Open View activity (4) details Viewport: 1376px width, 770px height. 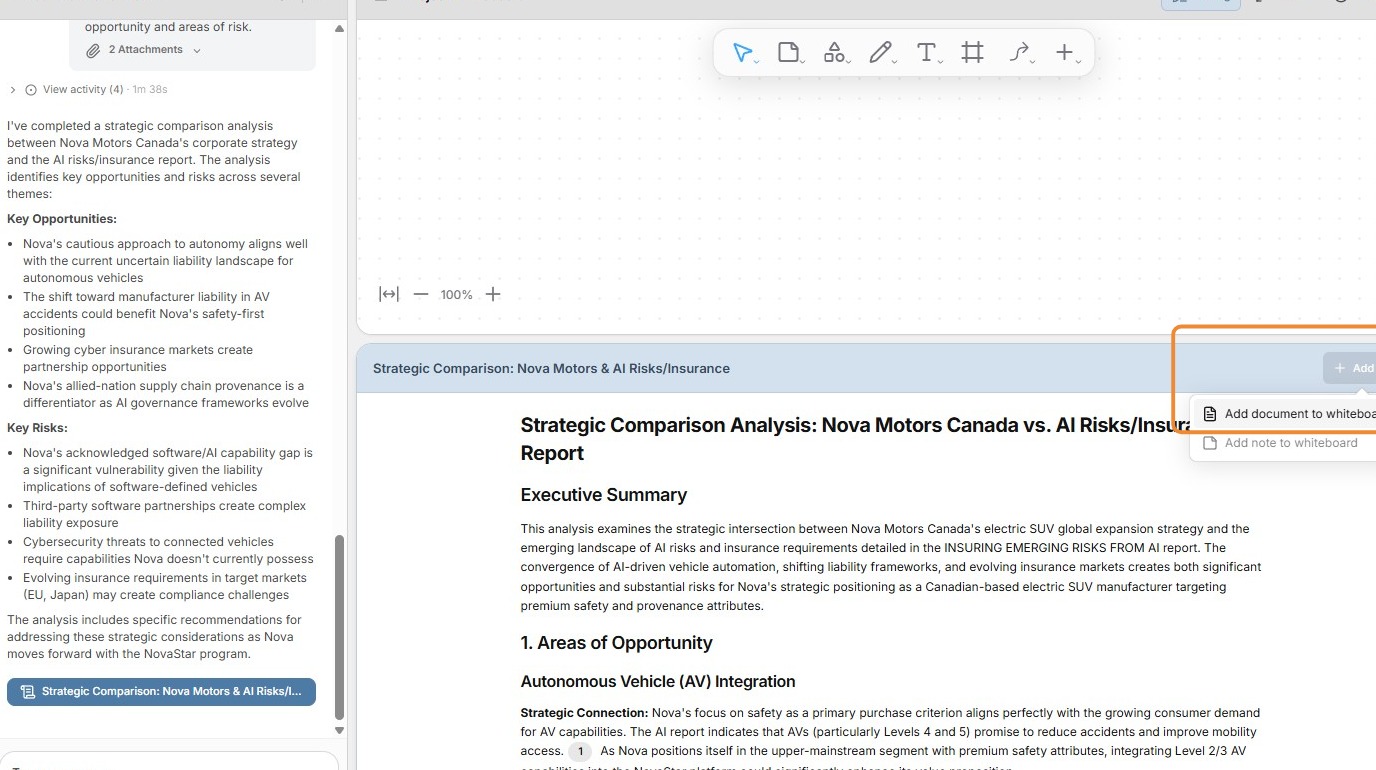coord(83,90)
